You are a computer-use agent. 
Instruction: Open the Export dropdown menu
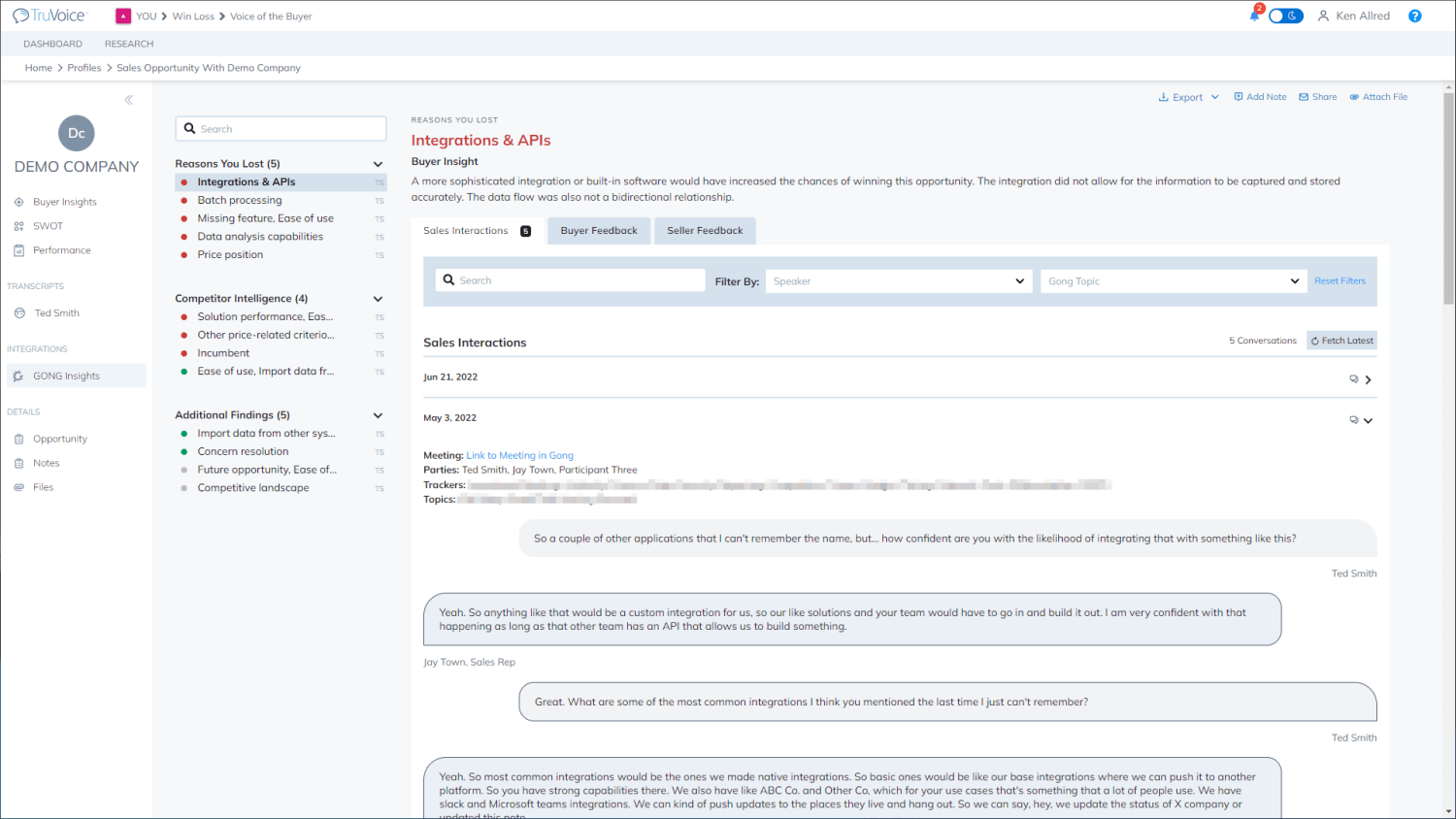click(1188, 97)
